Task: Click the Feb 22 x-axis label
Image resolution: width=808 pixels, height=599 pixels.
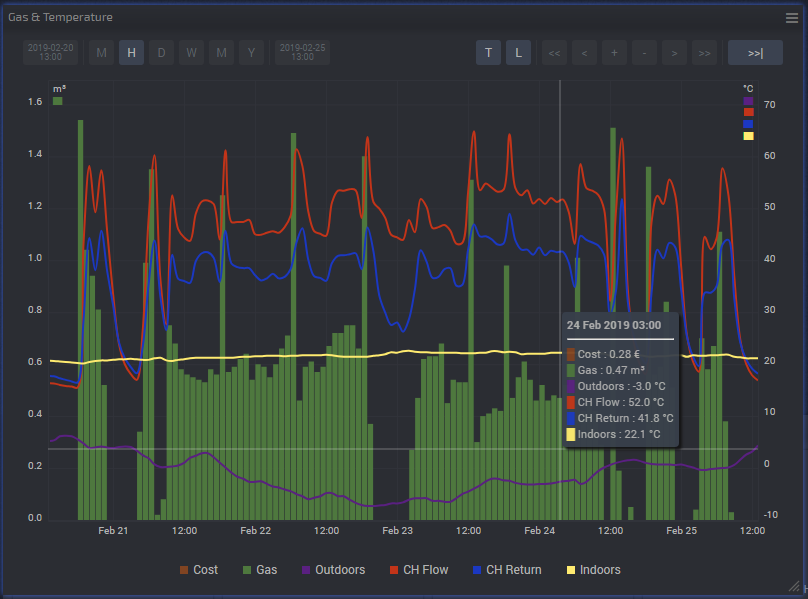Action: 255,530
